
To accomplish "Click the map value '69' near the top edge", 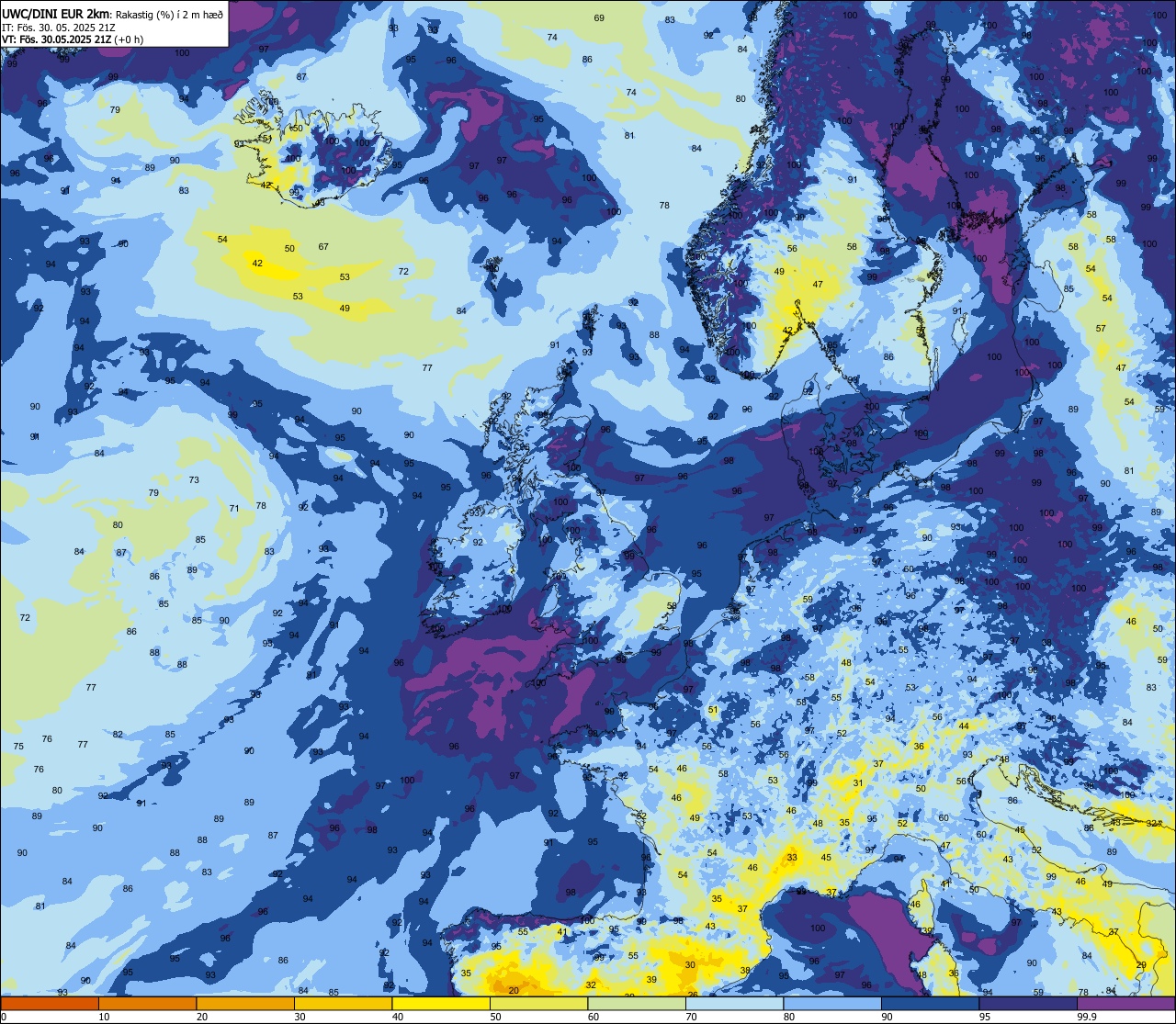I will 599,18.
